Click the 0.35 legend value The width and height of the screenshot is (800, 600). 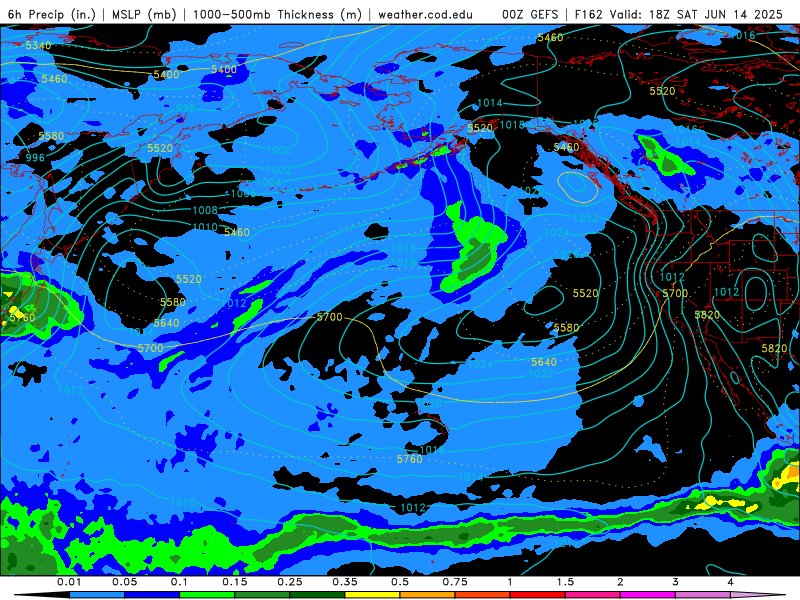[345, 582]
